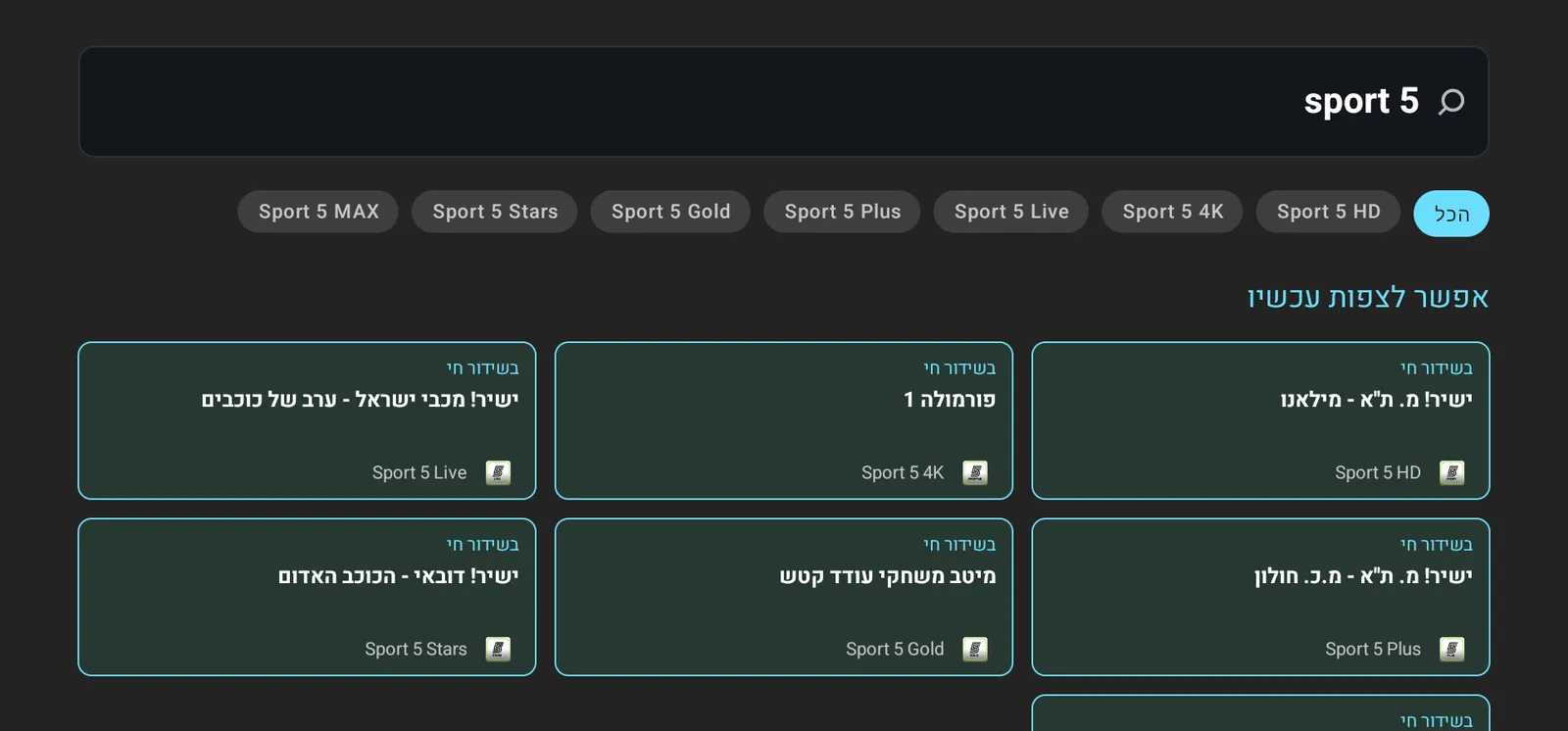
Task: Open the live card ישיר! מכבי ישראל - ערב של כוכבים
Action: 307,420
